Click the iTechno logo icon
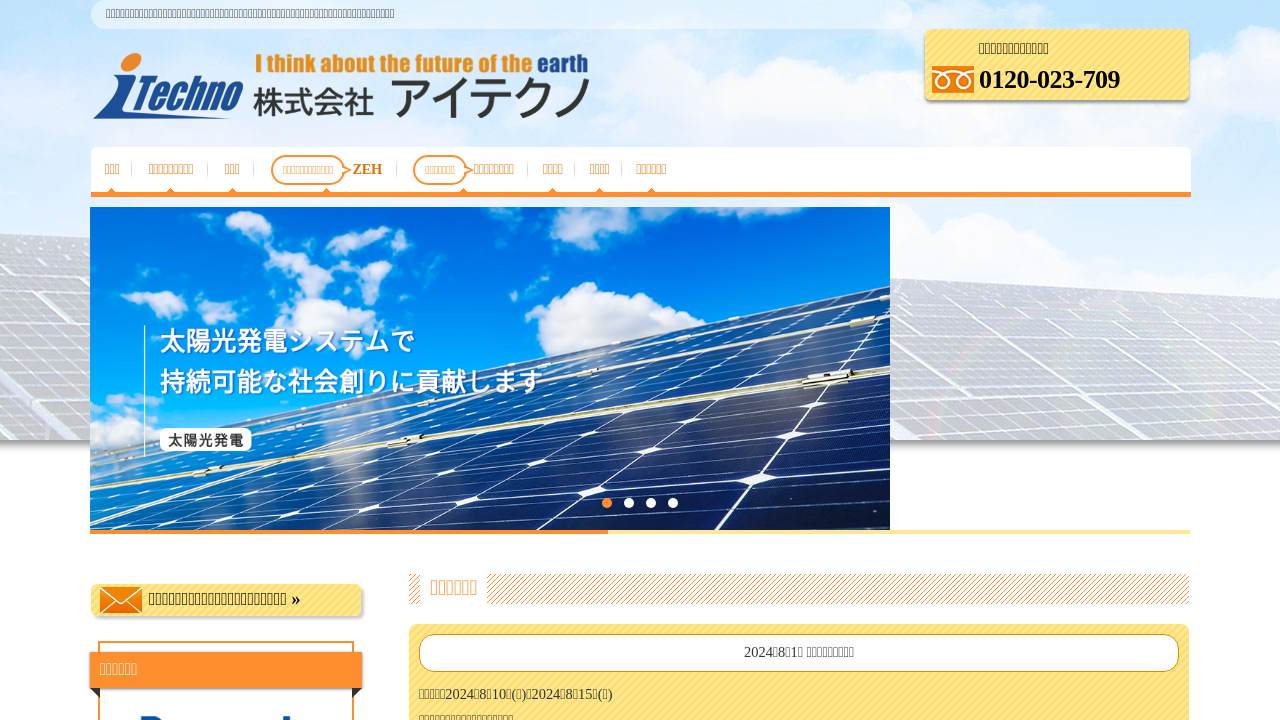Screen dimensions: 1280x720 tap(167, 86)
